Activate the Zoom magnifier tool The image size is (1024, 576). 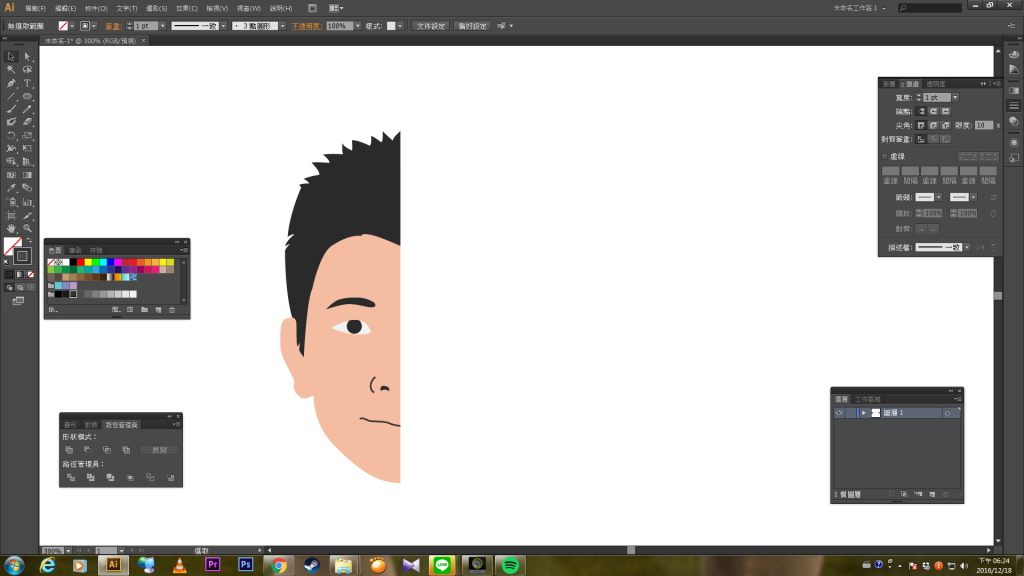[27, 228]
